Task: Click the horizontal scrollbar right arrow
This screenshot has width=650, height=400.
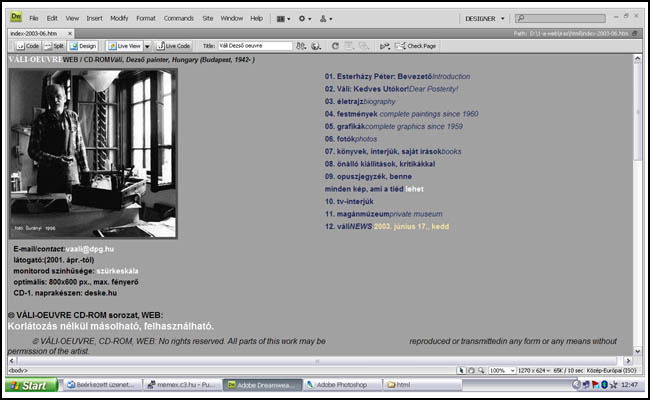Action: [628, 361]
